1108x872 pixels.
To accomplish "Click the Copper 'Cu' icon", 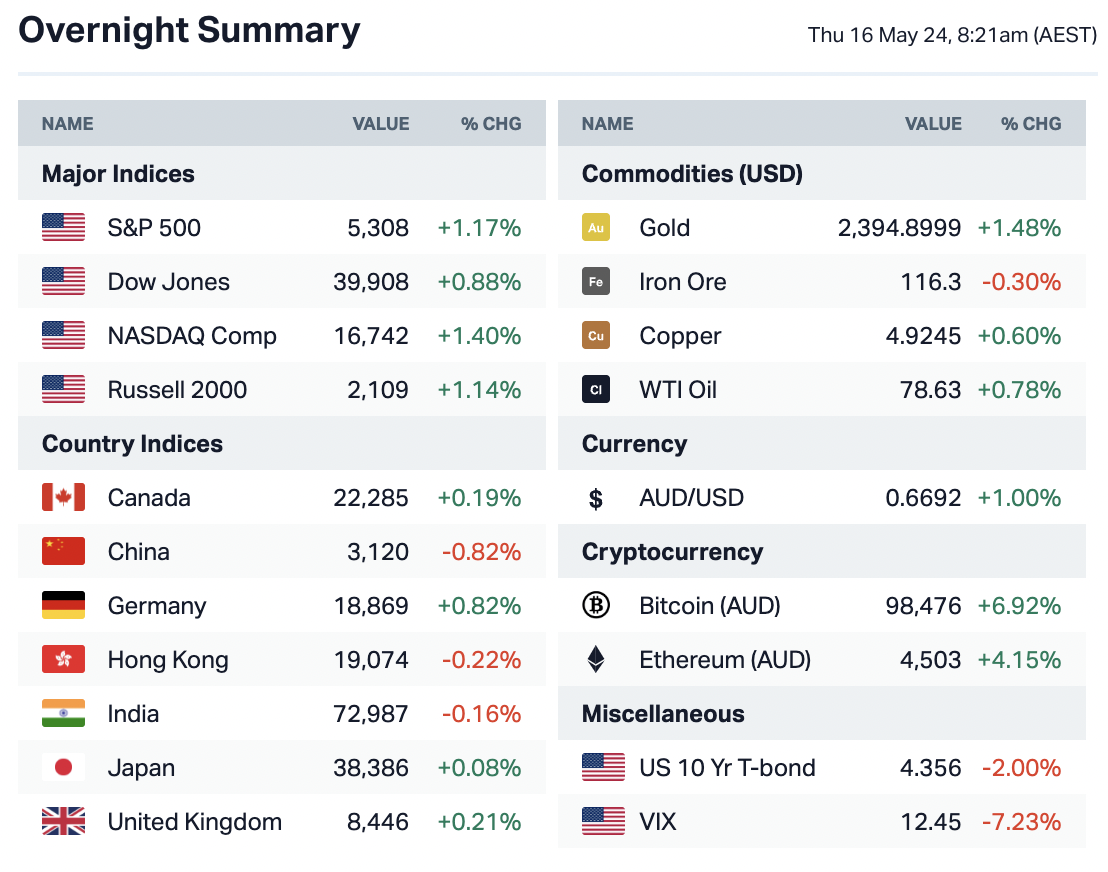I will 596,336.
